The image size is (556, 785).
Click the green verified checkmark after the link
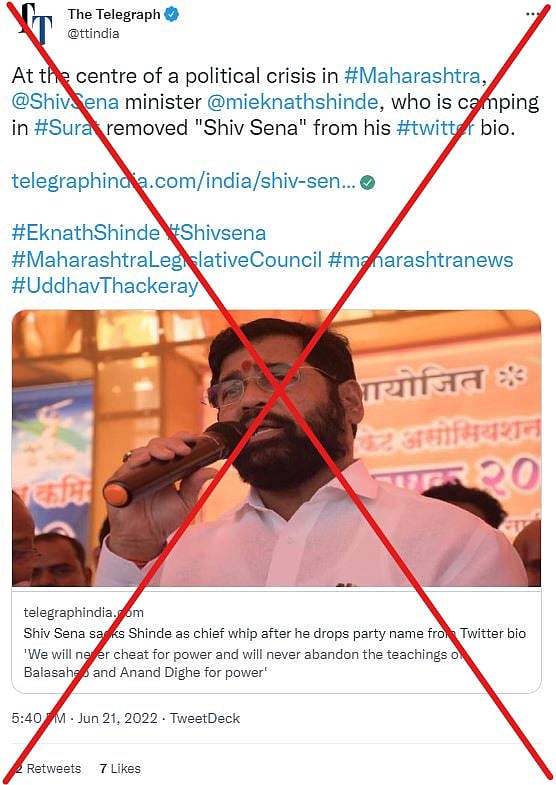pos(367,182)
